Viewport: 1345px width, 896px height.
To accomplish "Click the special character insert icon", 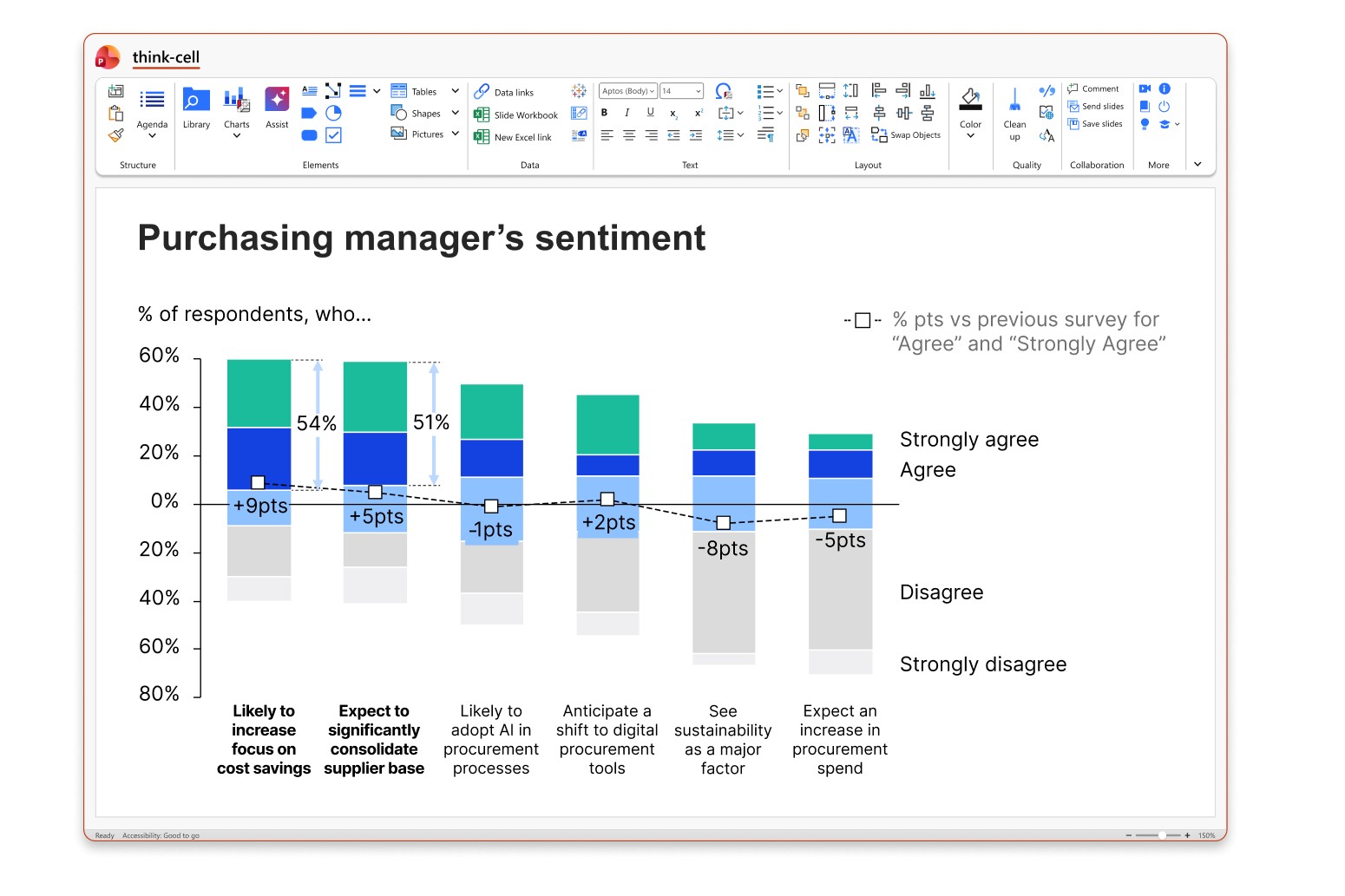I will point(724,91).
